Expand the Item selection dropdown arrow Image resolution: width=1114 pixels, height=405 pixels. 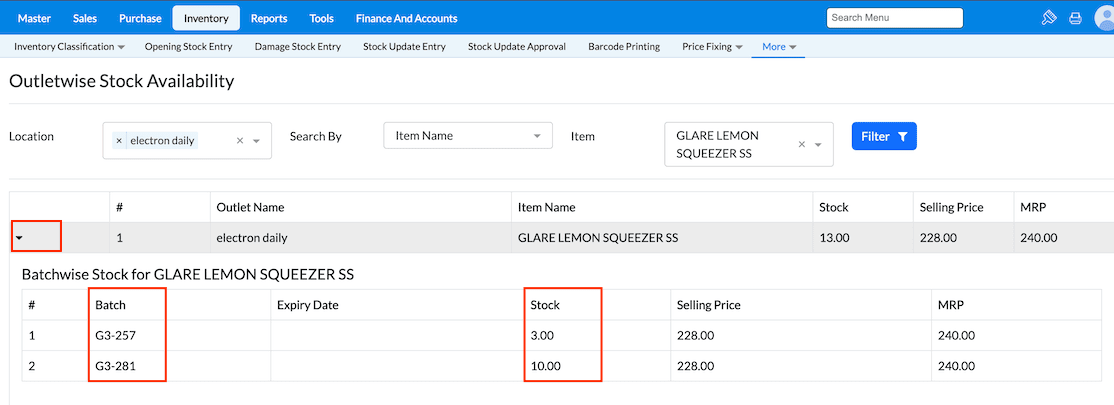pyautogui.click(x=817, y=144)
